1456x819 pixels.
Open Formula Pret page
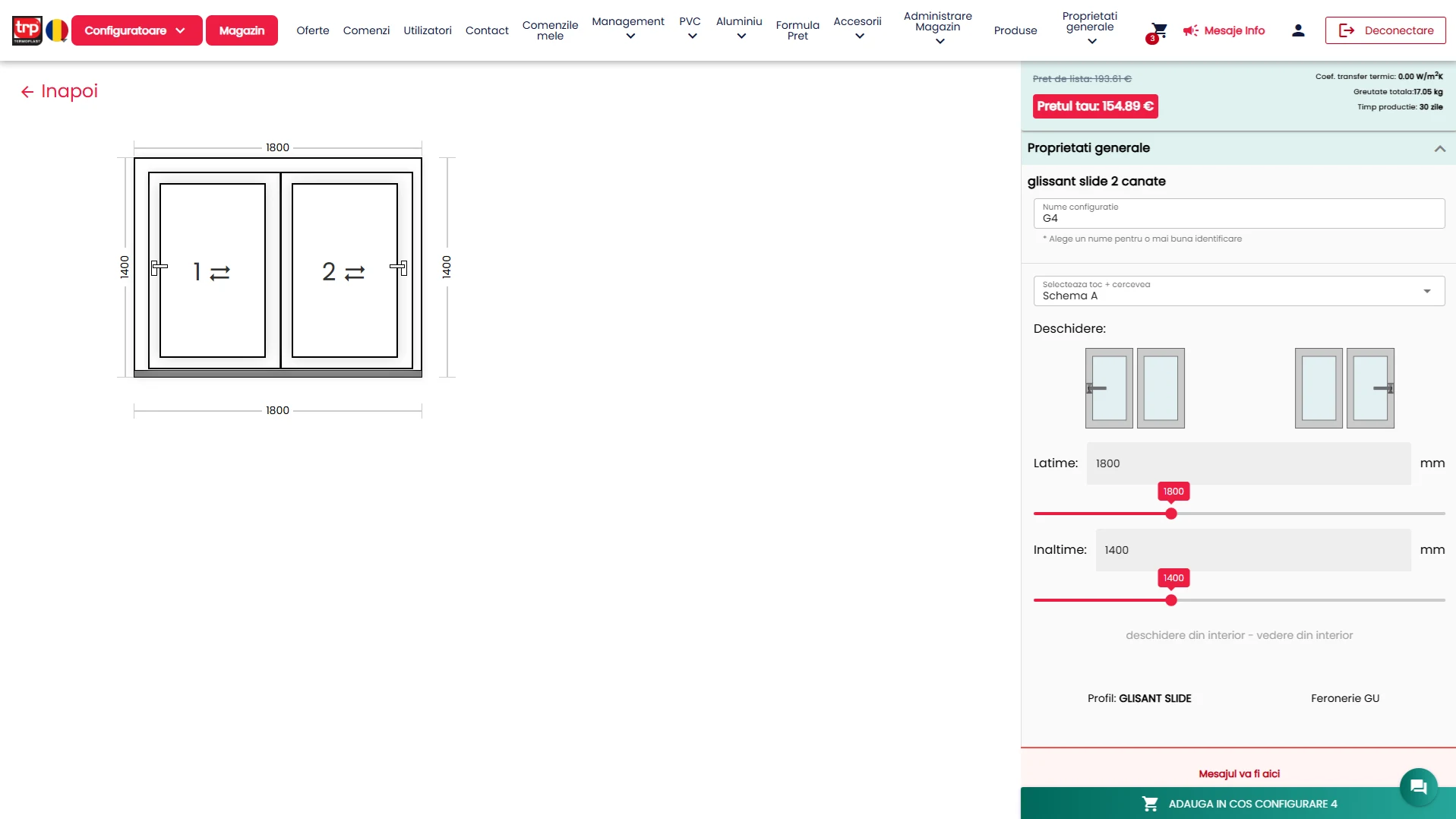click(x=797, y=30)
